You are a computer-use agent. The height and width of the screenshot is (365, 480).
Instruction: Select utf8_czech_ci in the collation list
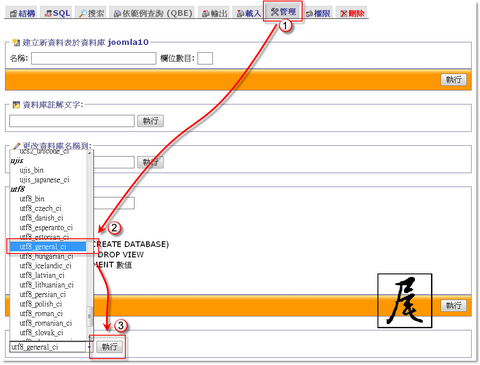pyautogui.click(x=48, y=208)
